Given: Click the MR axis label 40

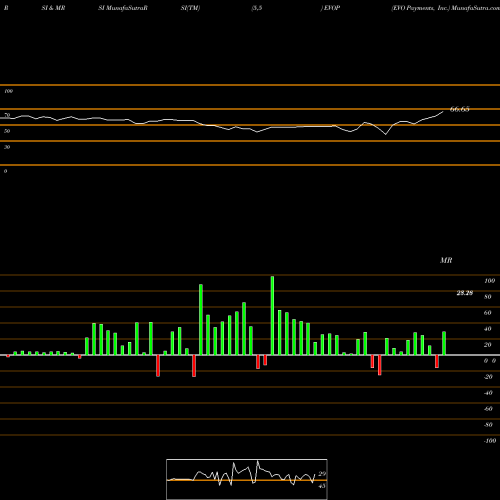Looking at the screenshot, I should 488,329.
